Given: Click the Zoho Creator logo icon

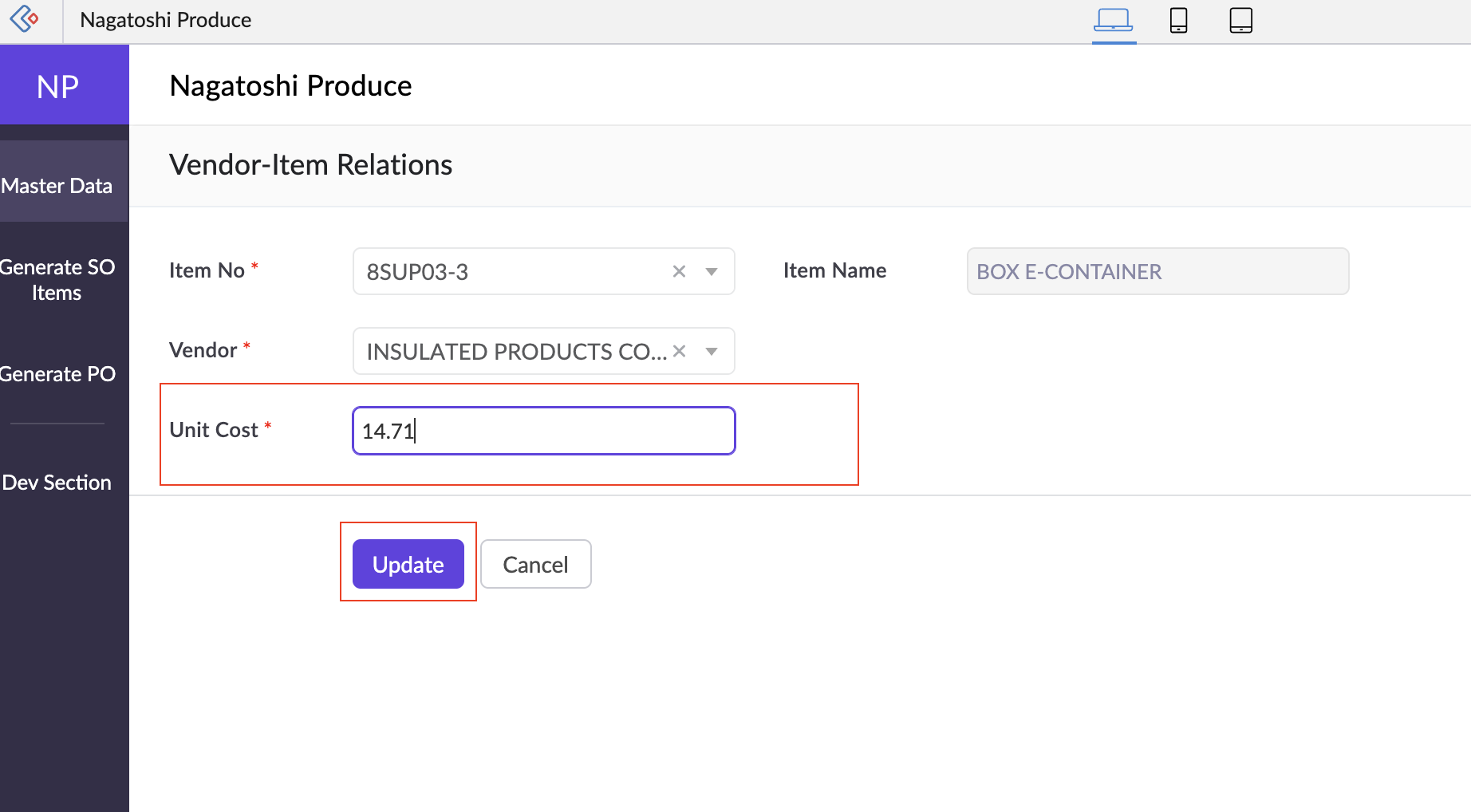Looking at the screenshot, I should point(25,19).
